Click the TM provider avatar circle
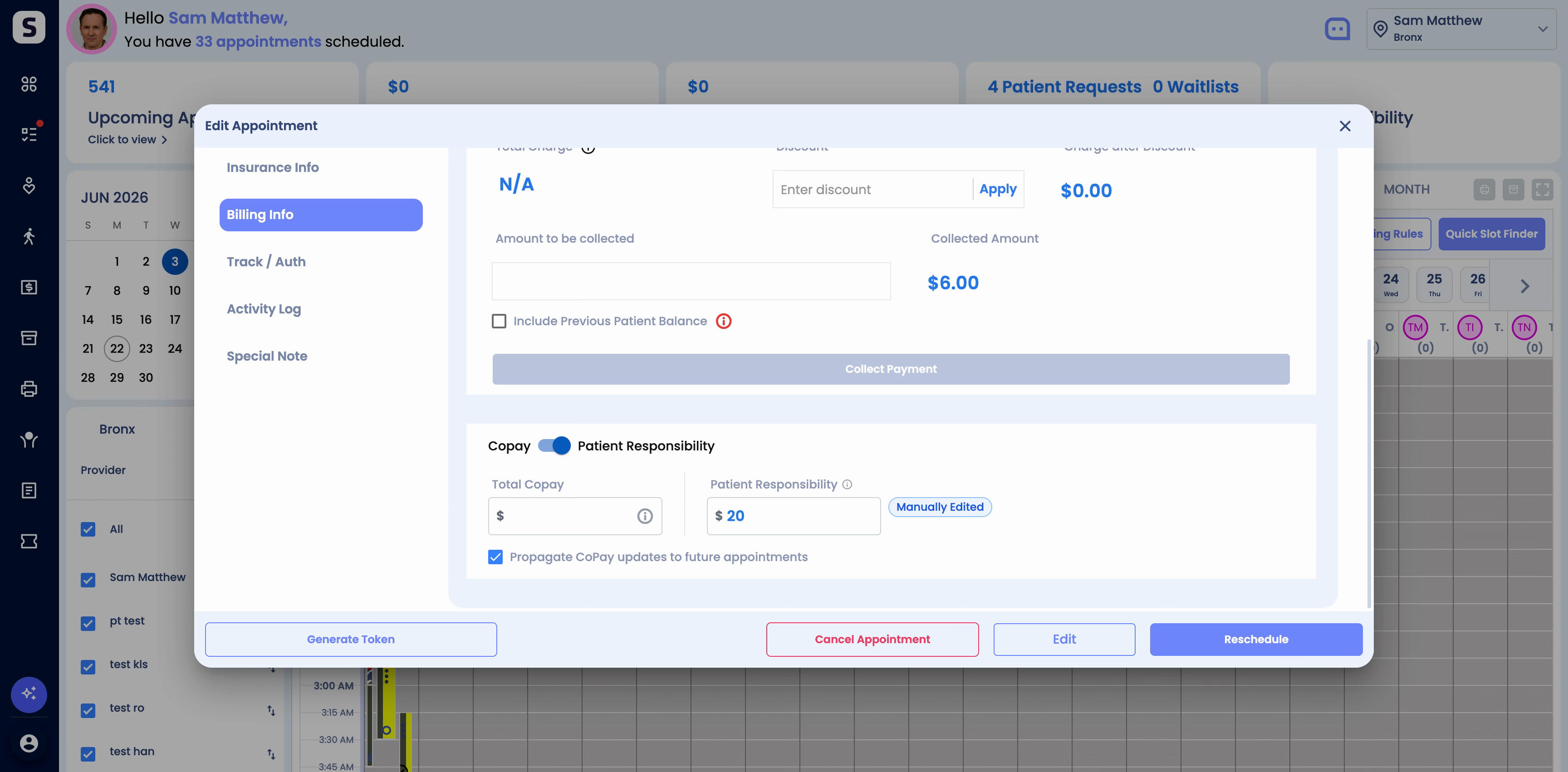The image size is (1568, 772). point(1415,327)
